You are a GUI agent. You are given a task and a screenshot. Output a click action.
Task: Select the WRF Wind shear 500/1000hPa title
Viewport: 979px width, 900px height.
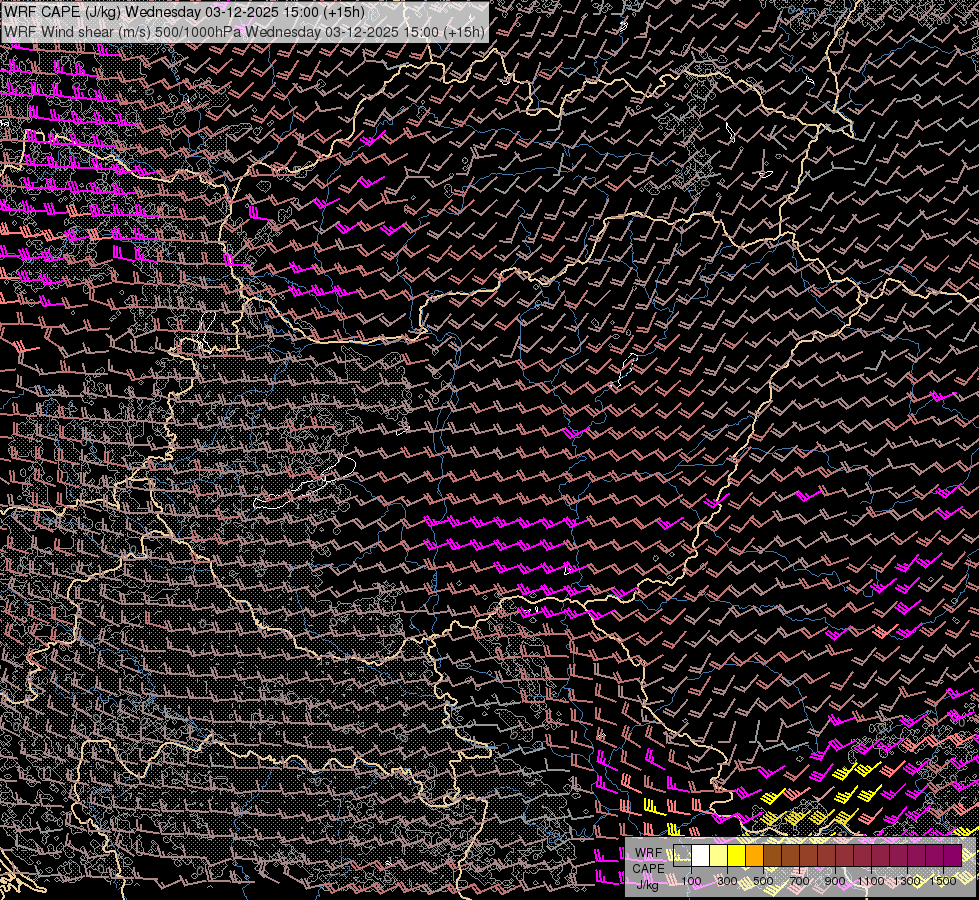tap(244, 31)
